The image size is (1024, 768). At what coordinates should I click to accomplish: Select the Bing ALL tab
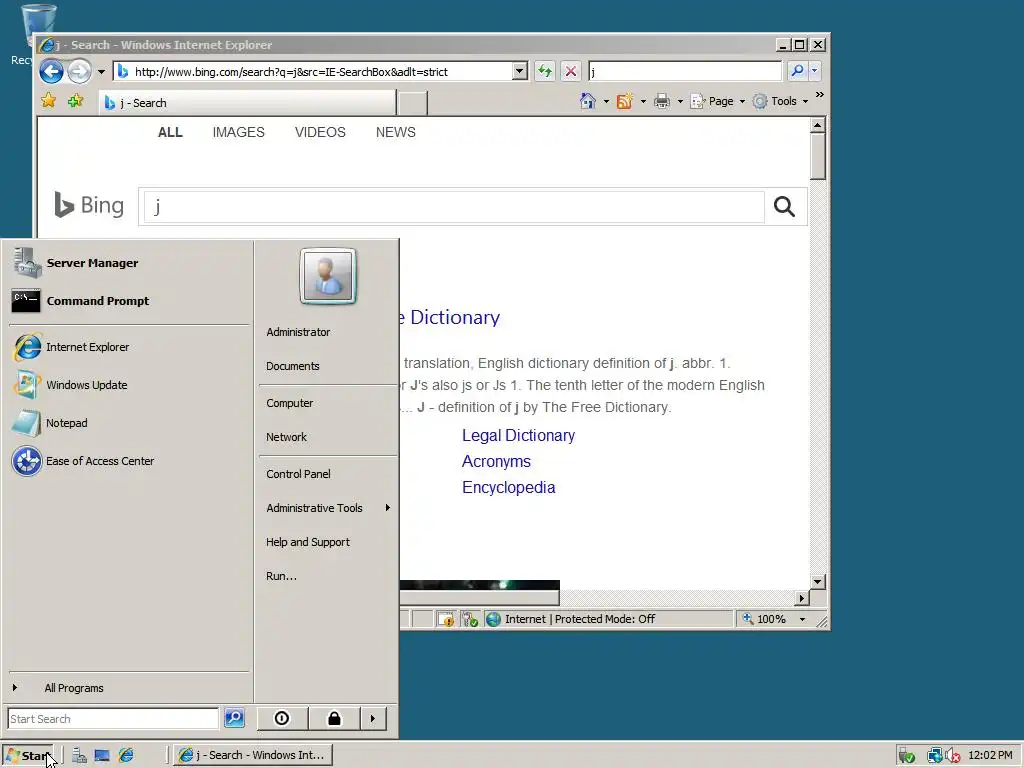[170, 132]
